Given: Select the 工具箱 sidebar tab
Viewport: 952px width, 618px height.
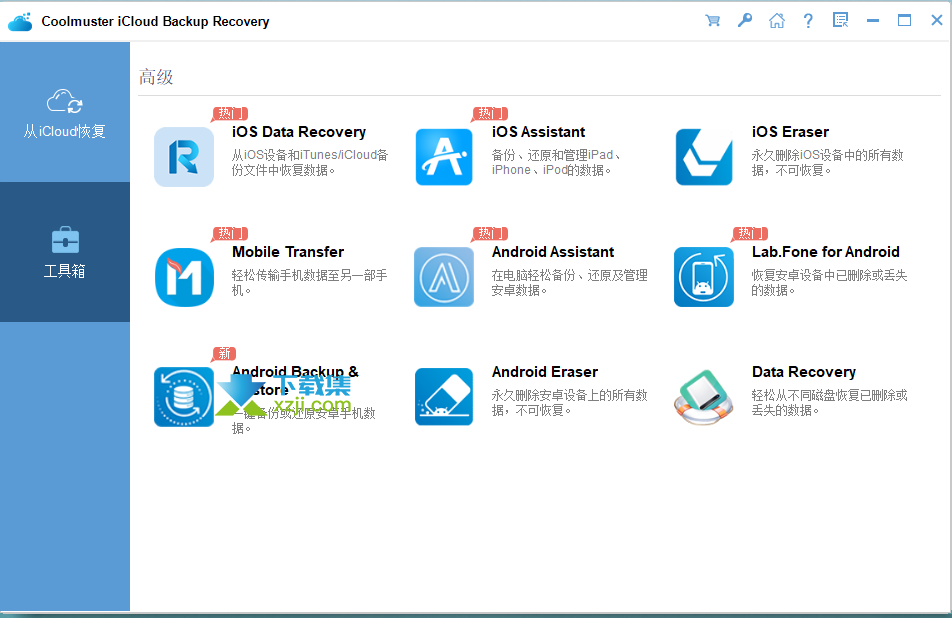Looking at the screenshot, I should click(x=65, y=252).
